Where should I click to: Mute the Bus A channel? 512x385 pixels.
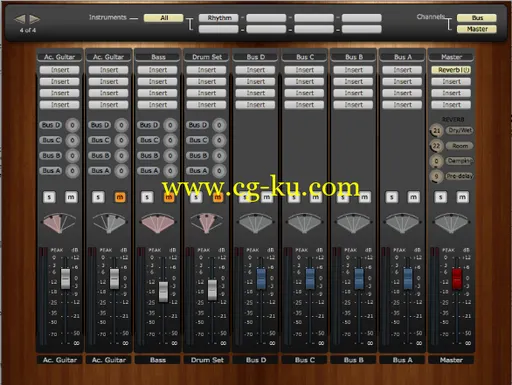pyautogui.click(x=414, y=197)
